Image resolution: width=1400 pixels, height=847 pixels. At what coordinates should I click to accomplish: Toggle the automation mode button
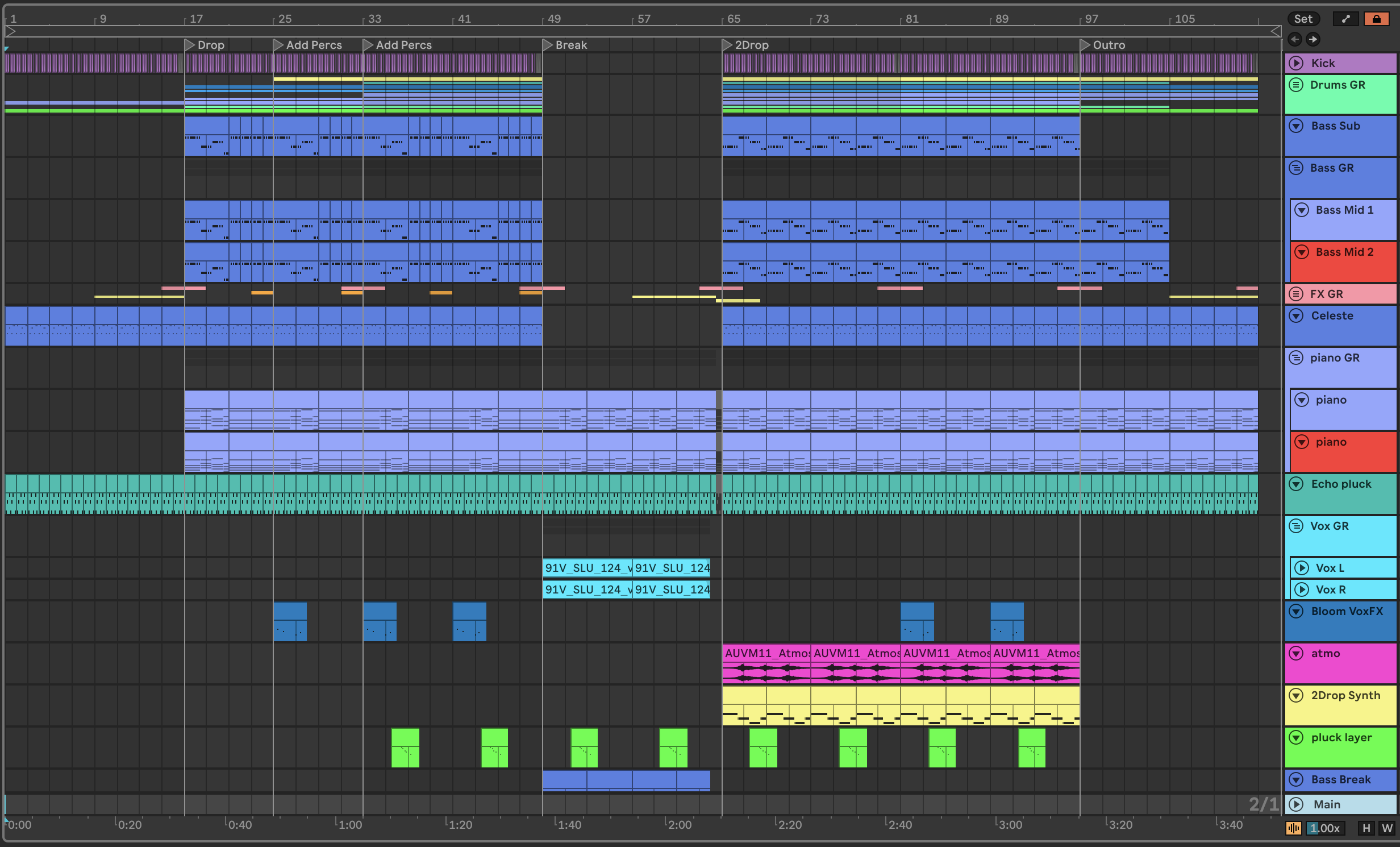point(1345,19)
